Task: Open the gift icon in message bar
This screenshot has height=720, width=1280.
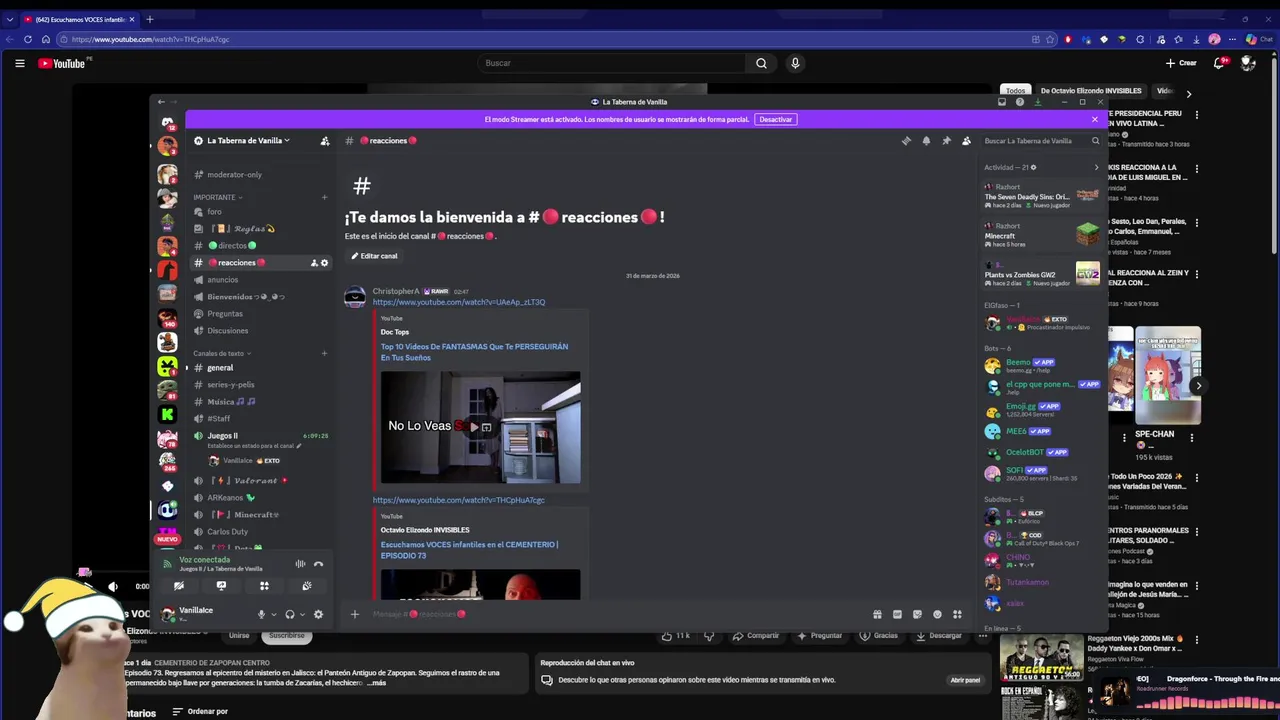Action: [x=877, y=614]
